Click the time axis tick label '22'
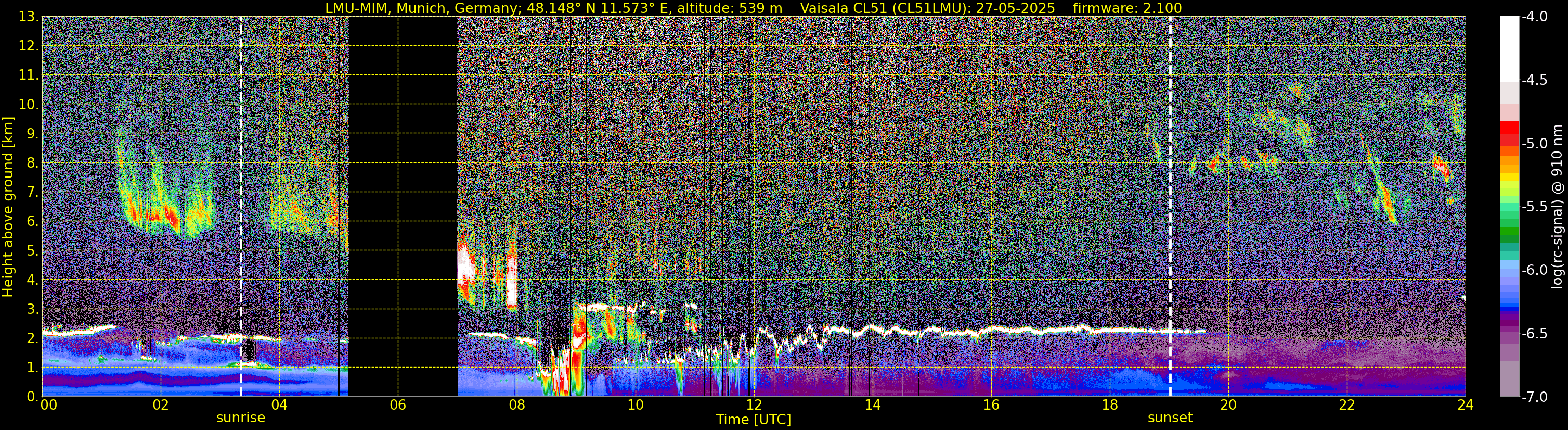Image resolution: width=1568 pixels, height=430 pixels. 1347,405
